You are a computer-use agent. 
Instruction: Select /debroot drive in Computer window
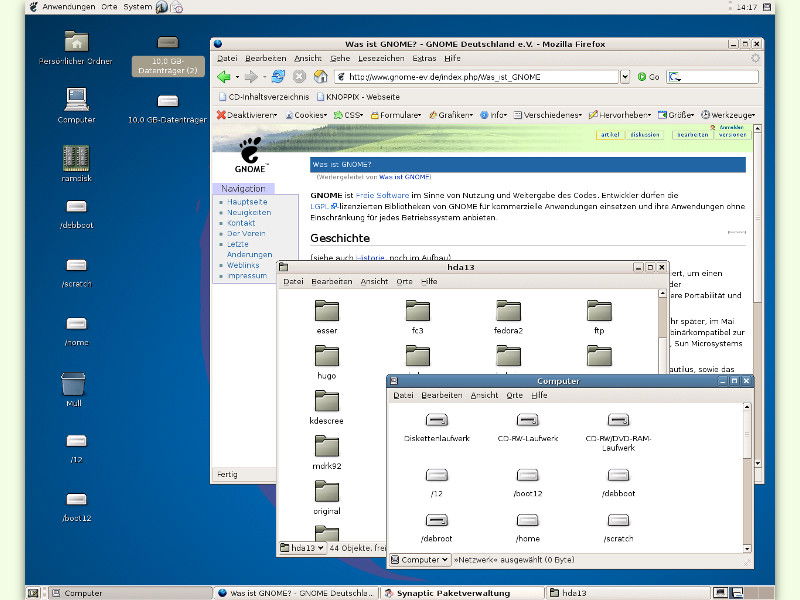(437, 528)
